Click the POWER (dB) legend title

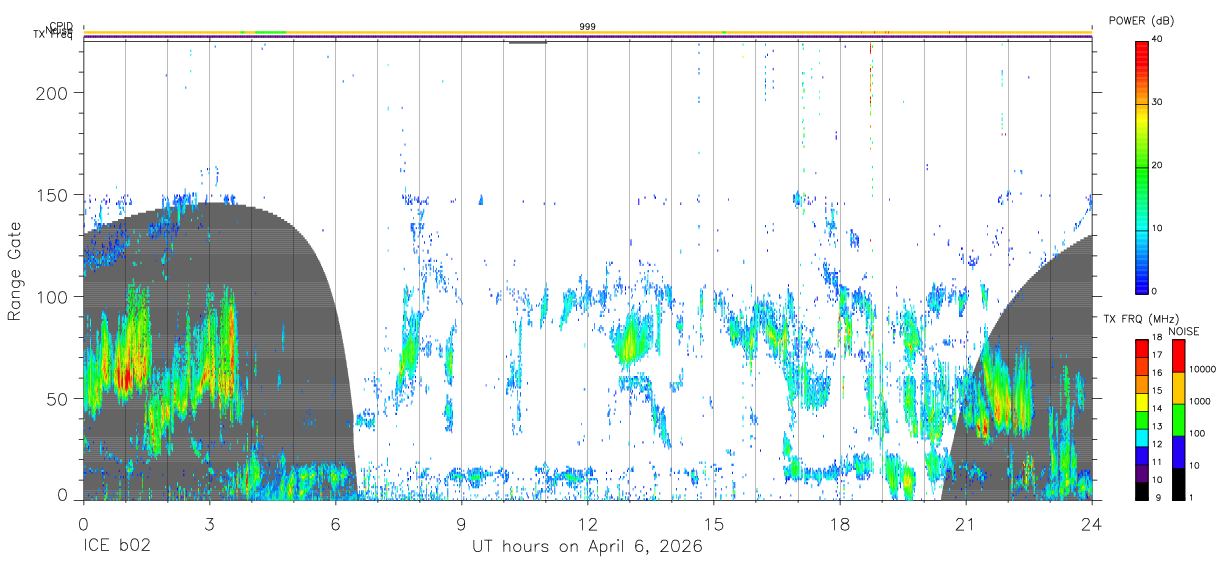tap(1141, 21)
